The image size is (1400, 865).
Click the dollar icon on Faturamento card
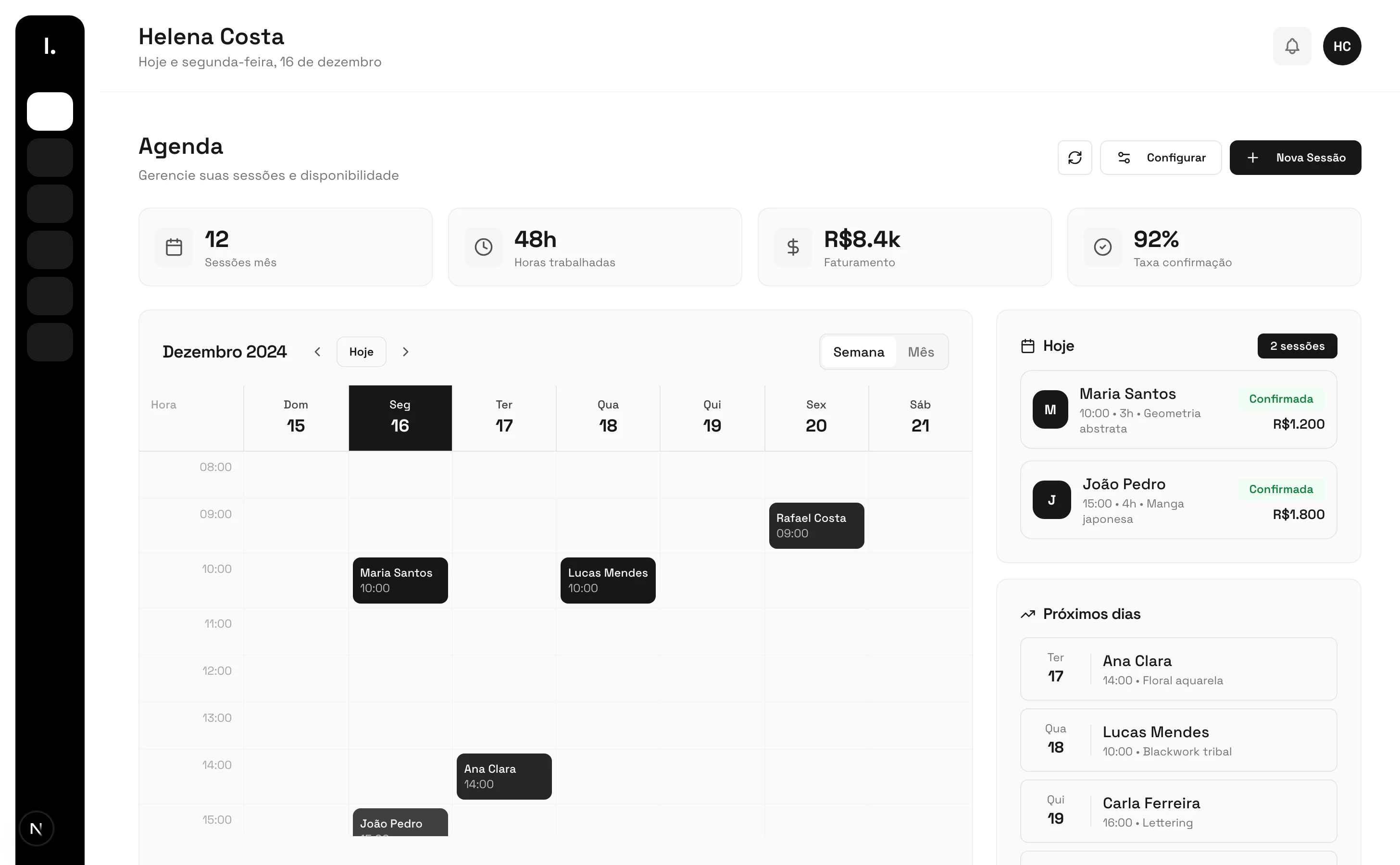[x=792, y=247]
